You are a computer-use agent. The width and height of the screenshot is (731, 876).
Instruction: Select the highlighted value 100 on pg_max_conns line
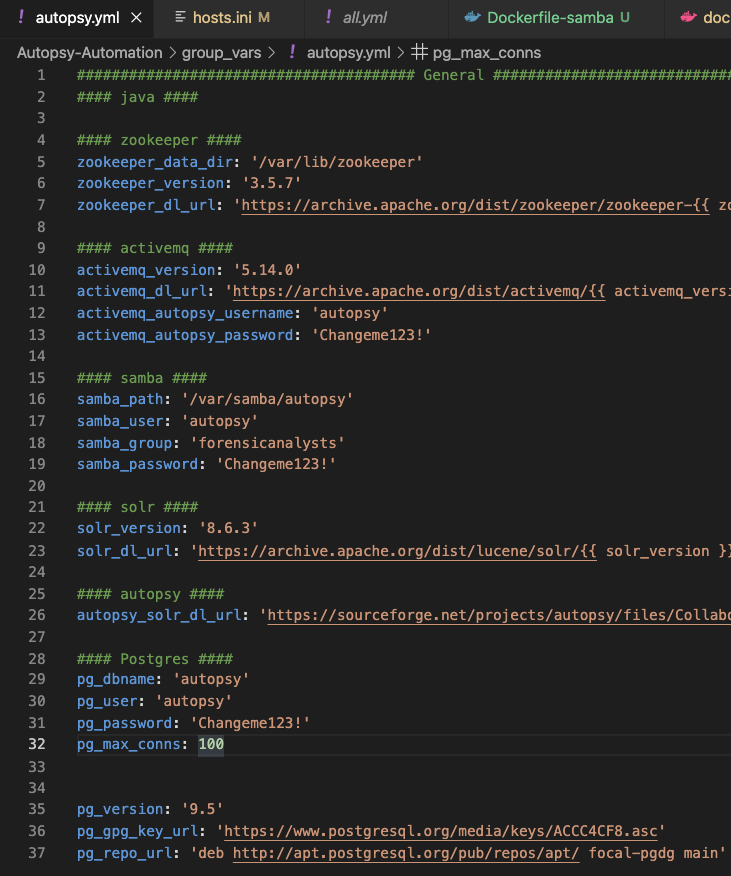[x=210, y=744]
